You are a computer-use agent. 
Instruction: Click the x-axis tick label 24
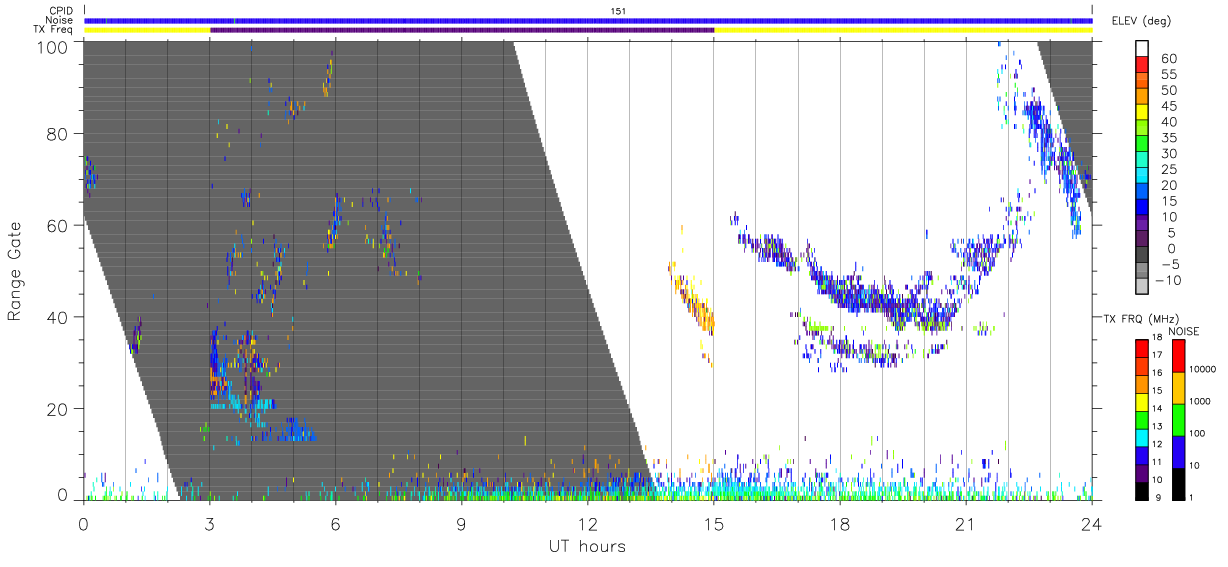(x=1092, y=524)
